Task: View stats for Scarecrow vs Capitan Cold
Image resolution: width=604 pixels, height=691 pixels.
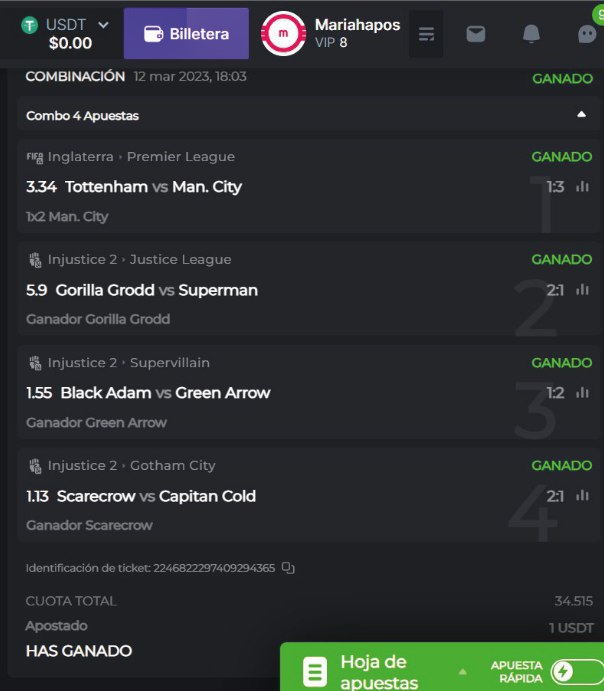Action: [x=583, y=496]
